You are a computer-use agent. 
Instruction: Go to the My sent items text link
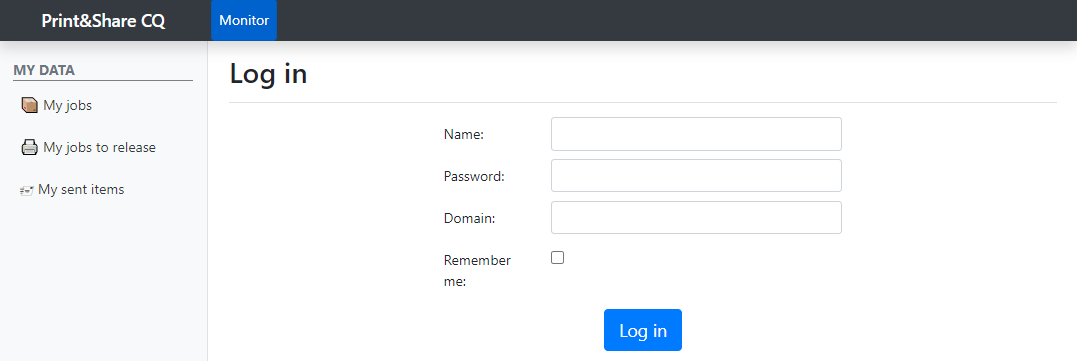(81, 189)
